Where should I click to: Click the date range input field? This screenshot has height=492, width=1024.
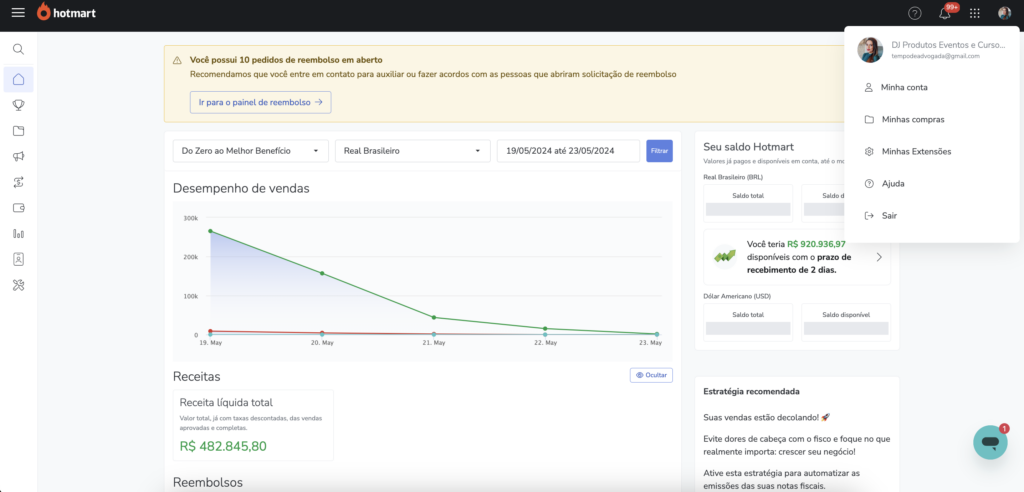(568, 151)
